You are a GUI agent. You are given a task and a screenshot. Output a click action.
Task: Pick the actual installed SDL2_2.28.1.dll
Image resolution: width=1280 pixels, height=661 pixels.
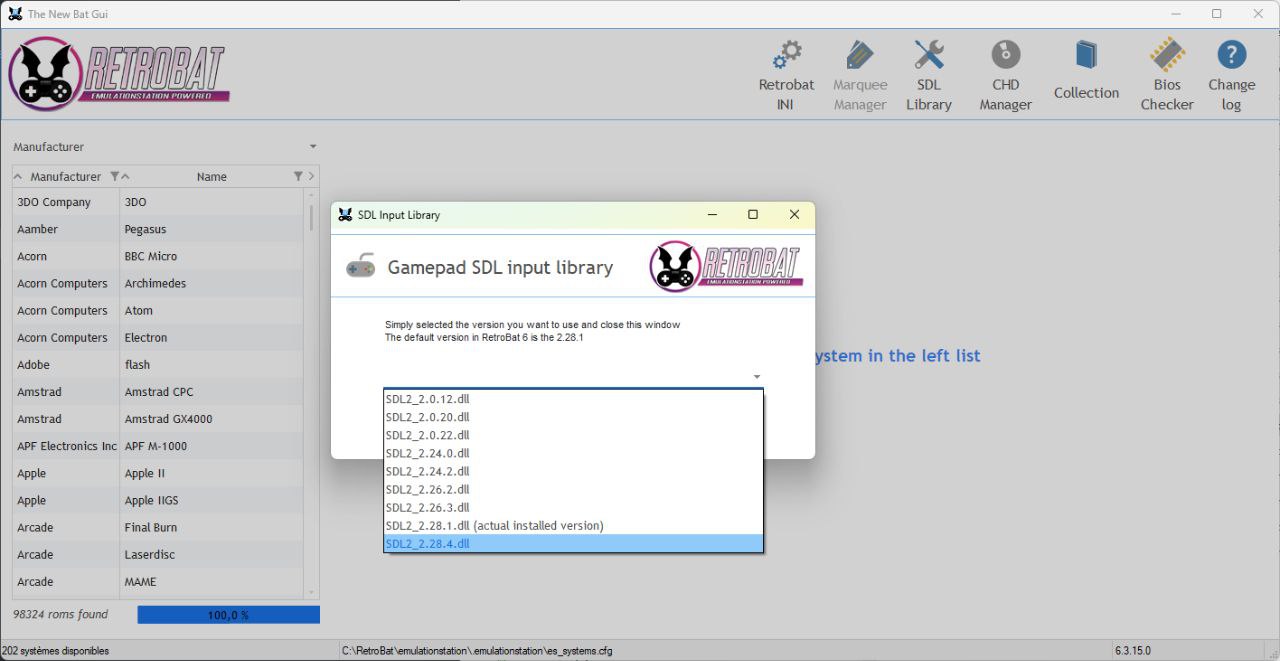[x=573, y=525]
